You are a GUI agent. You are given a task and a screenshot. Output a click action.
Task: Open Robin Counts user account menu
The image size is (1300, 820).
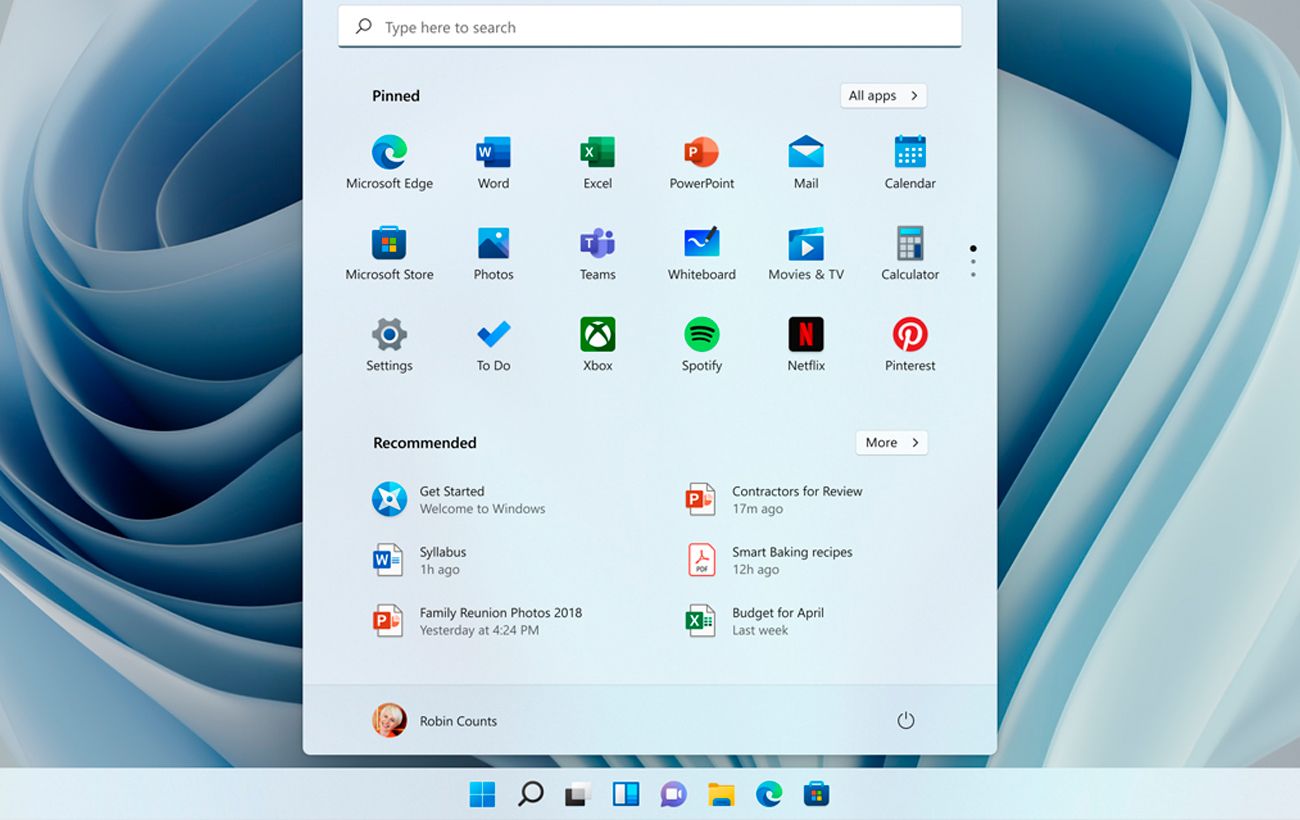pyautogui.click(x=435, y=721)
